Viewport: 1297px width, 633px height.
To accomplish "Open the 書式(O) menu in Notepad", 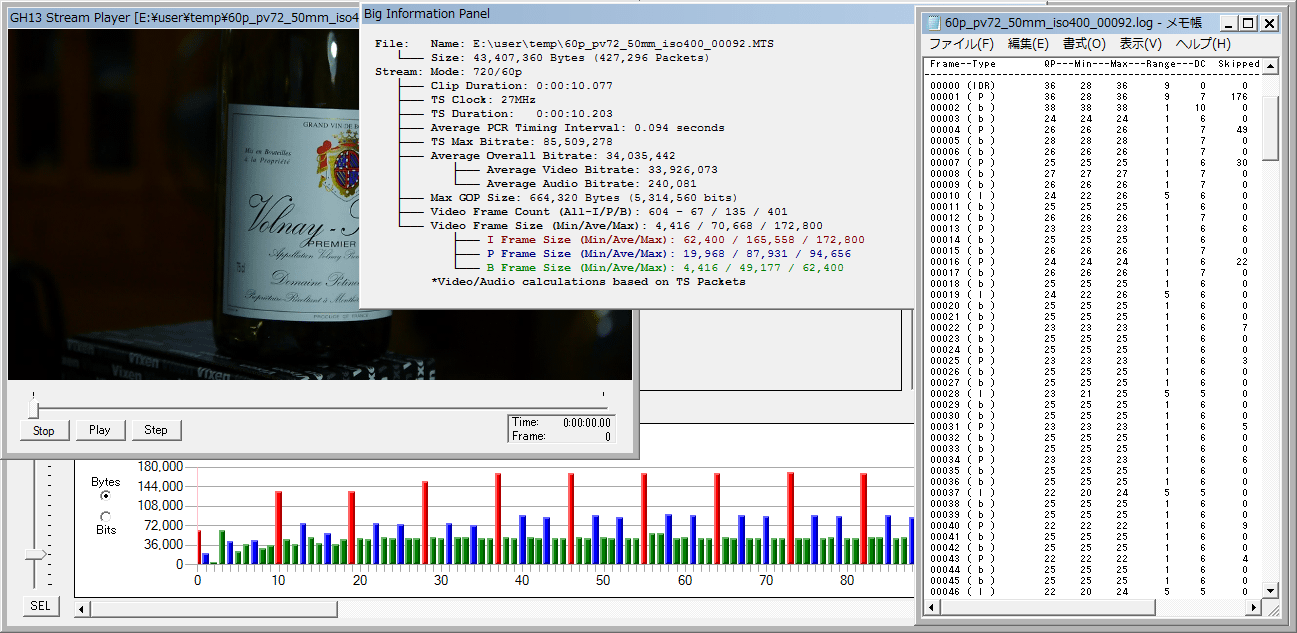I will [1084, 44].
